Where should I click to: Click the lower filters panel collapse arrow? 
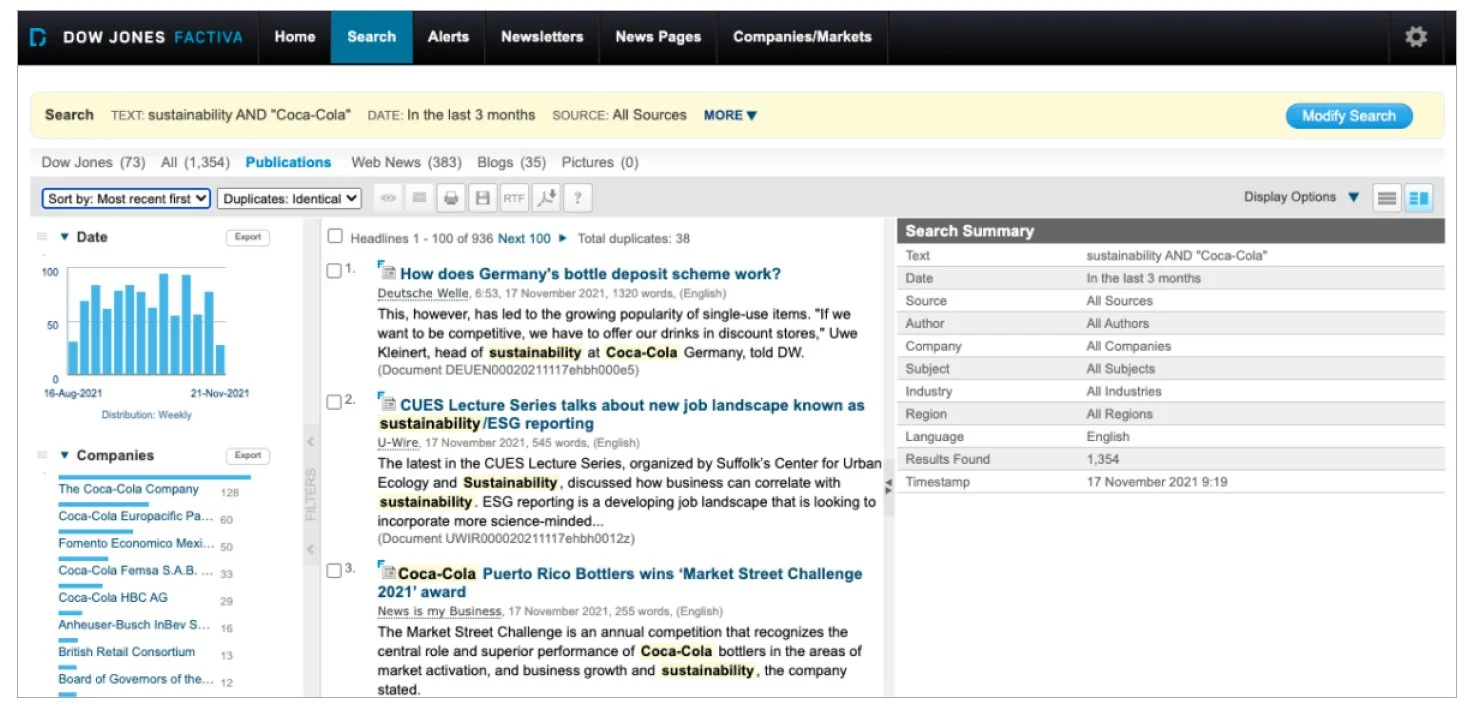pyautogui.click(x=310, y=549)
